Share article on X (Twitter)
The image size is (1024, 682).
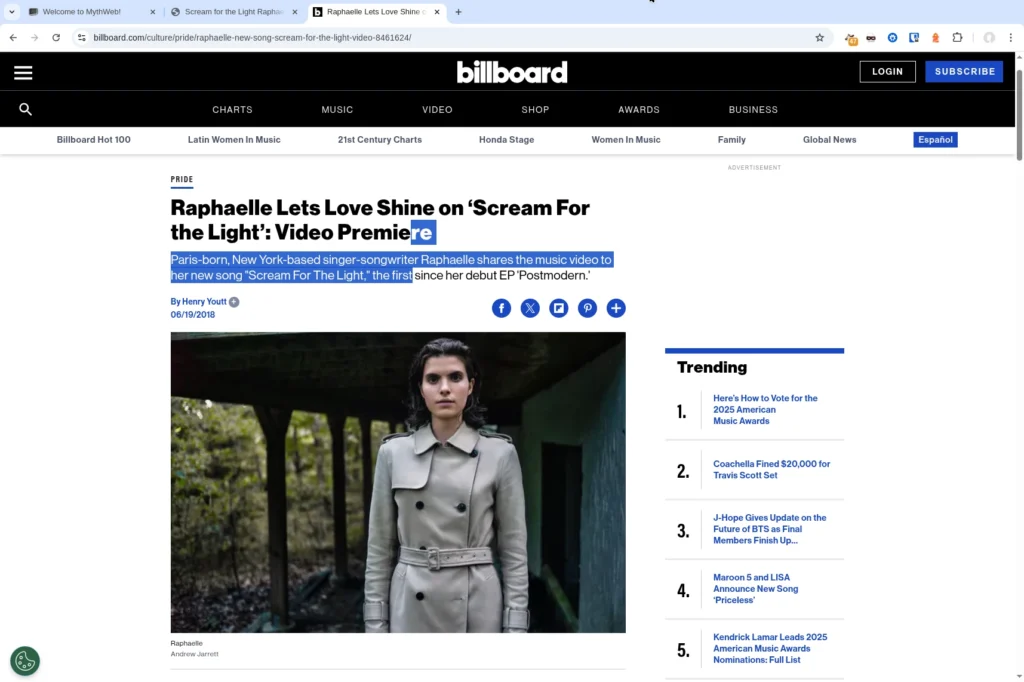tap(530, 308)
